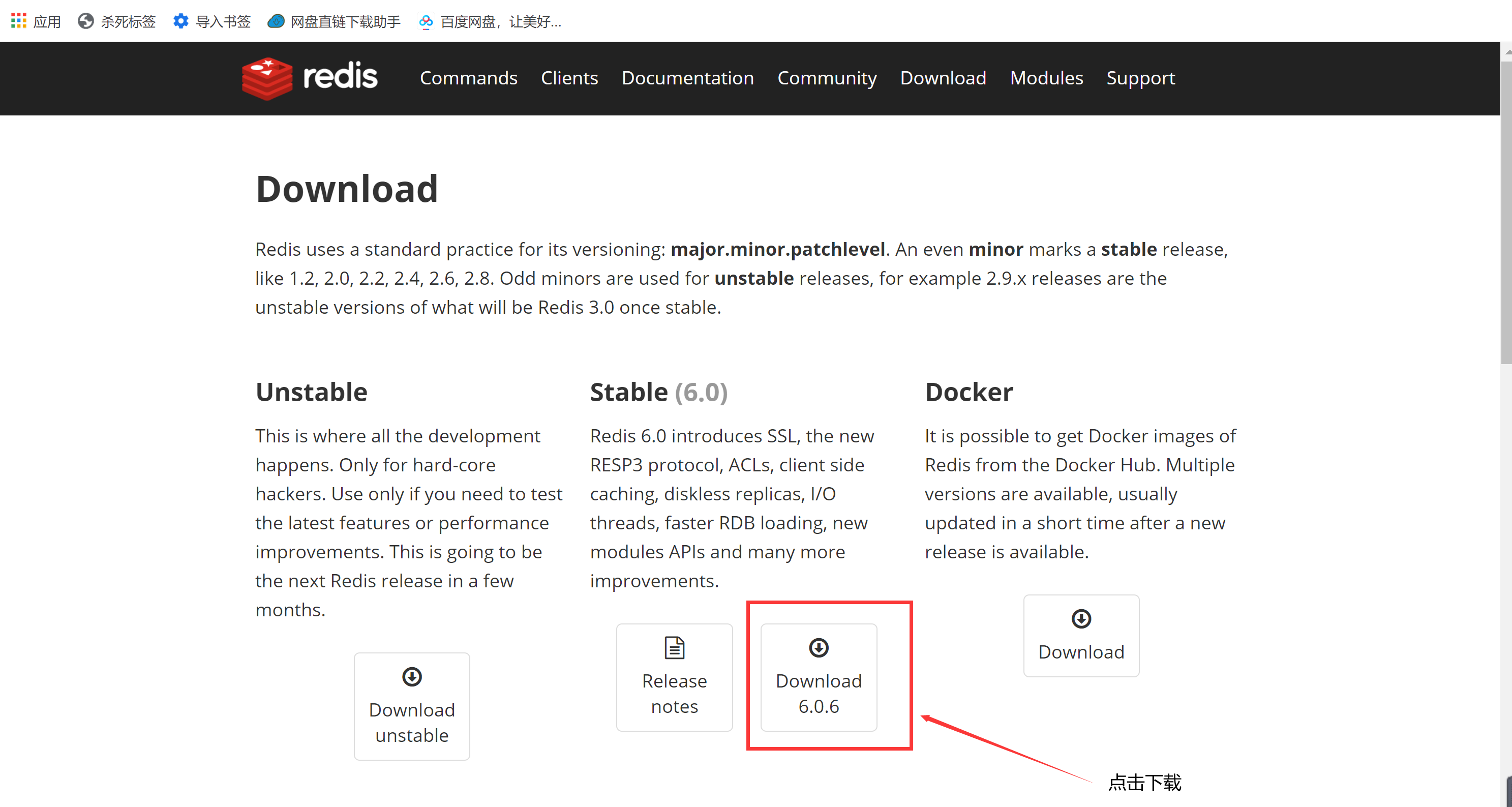Click the 导入书签 gear bookmark icon
Screen dimensions: 1512x807
click(x=181, y=21)
